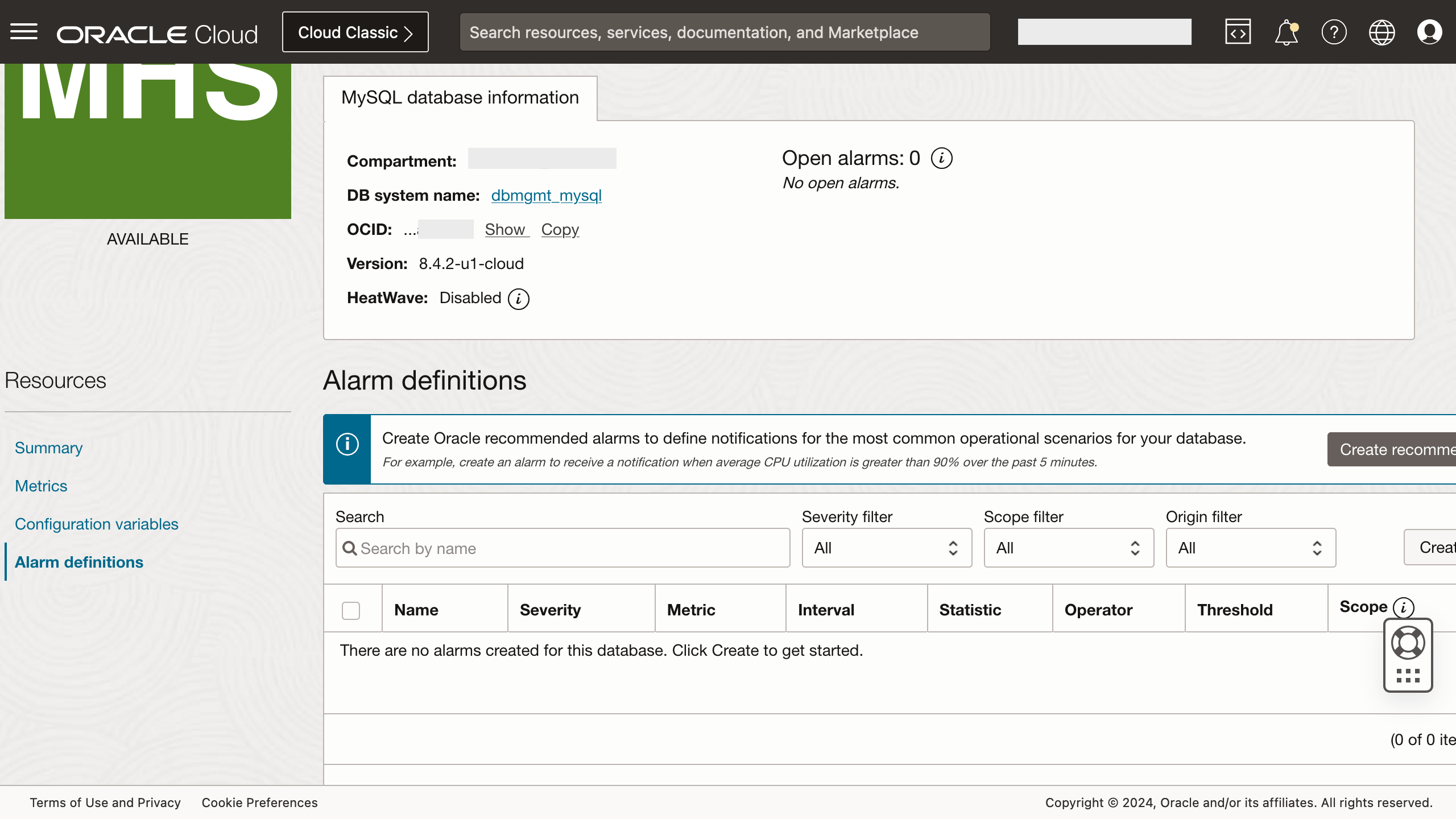Open the user profile avatar icon
The width and height of the screenshot is (1456, 819).
(x=1430, y=32)
